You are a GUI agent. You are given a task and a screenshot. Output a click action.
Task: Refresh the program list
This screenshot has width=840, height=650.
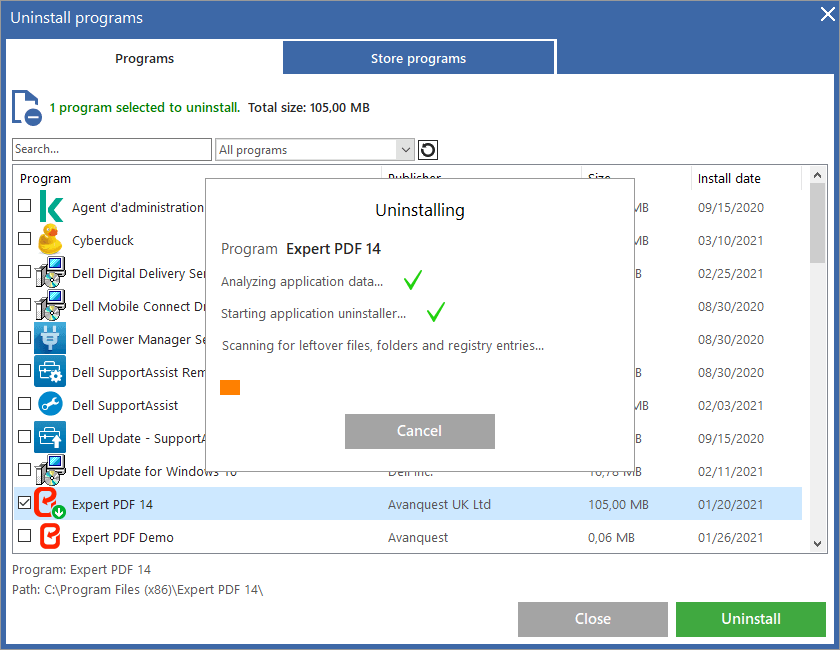coord(428,150)
